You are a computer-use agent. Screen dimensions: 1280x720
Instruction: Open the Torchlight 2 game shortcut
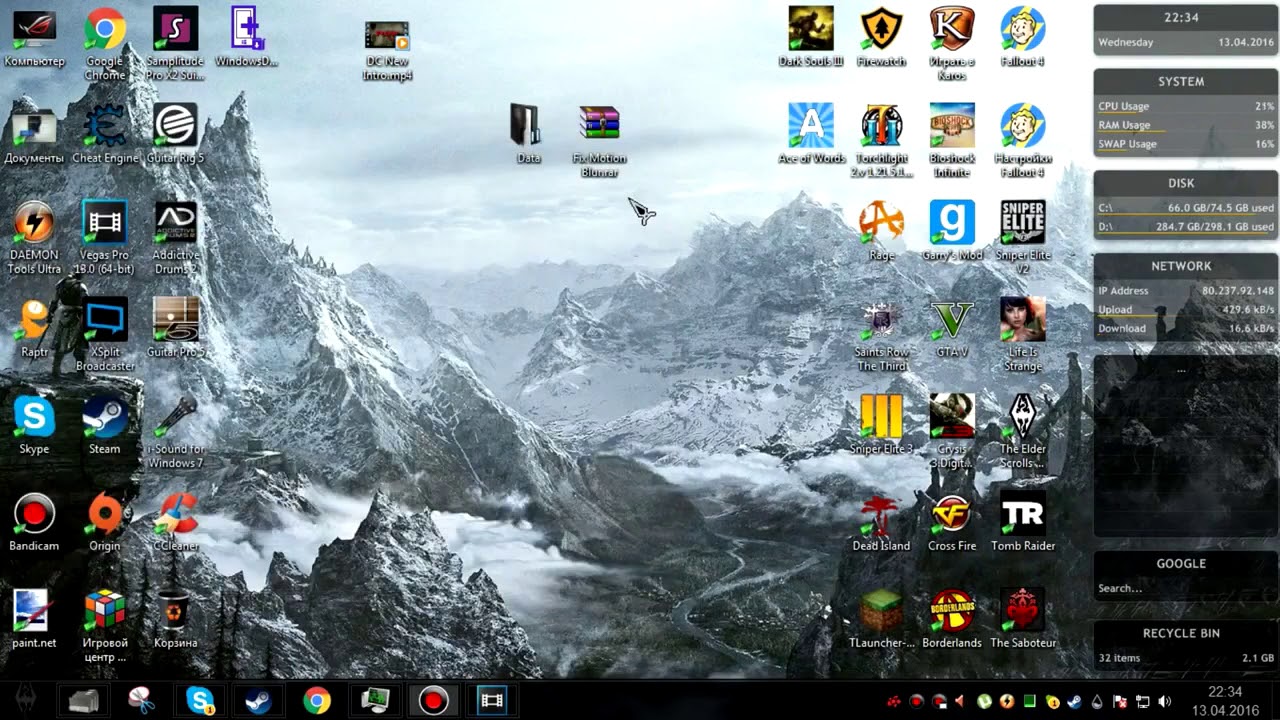[x=881, y=141]
